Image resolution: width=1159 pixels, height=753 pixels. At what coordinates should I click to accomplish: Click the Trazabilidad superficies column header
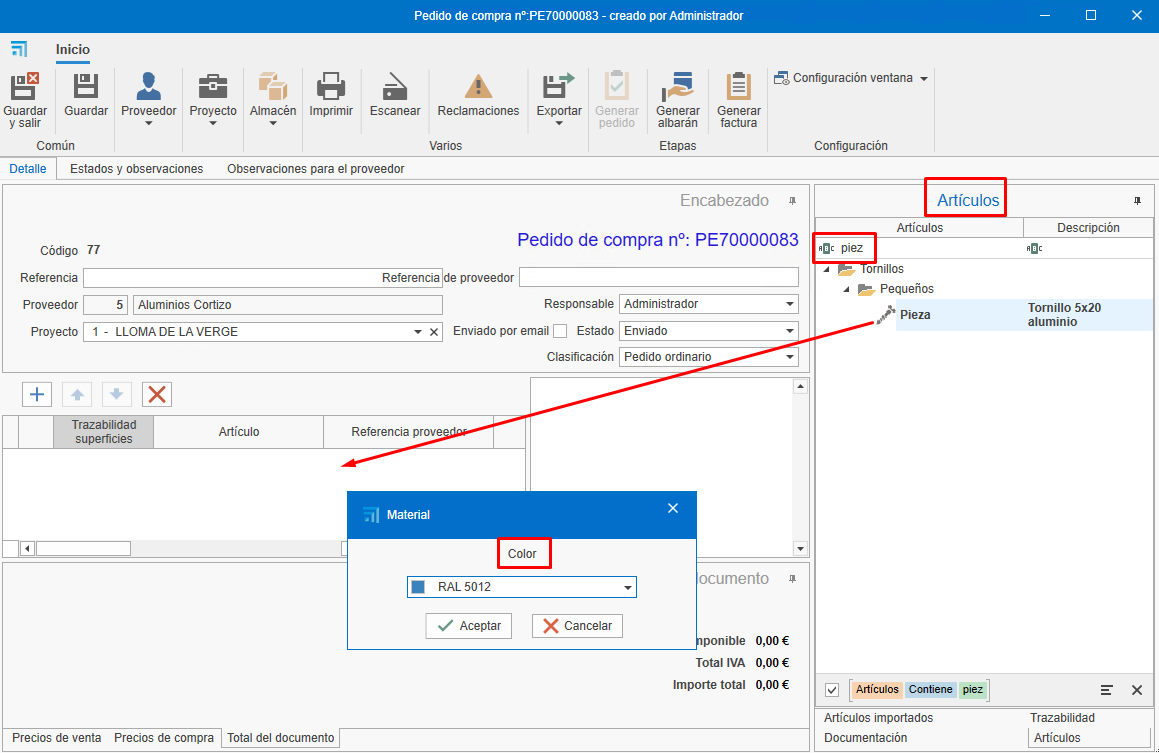pyautogui.click(x=103, y=432)
